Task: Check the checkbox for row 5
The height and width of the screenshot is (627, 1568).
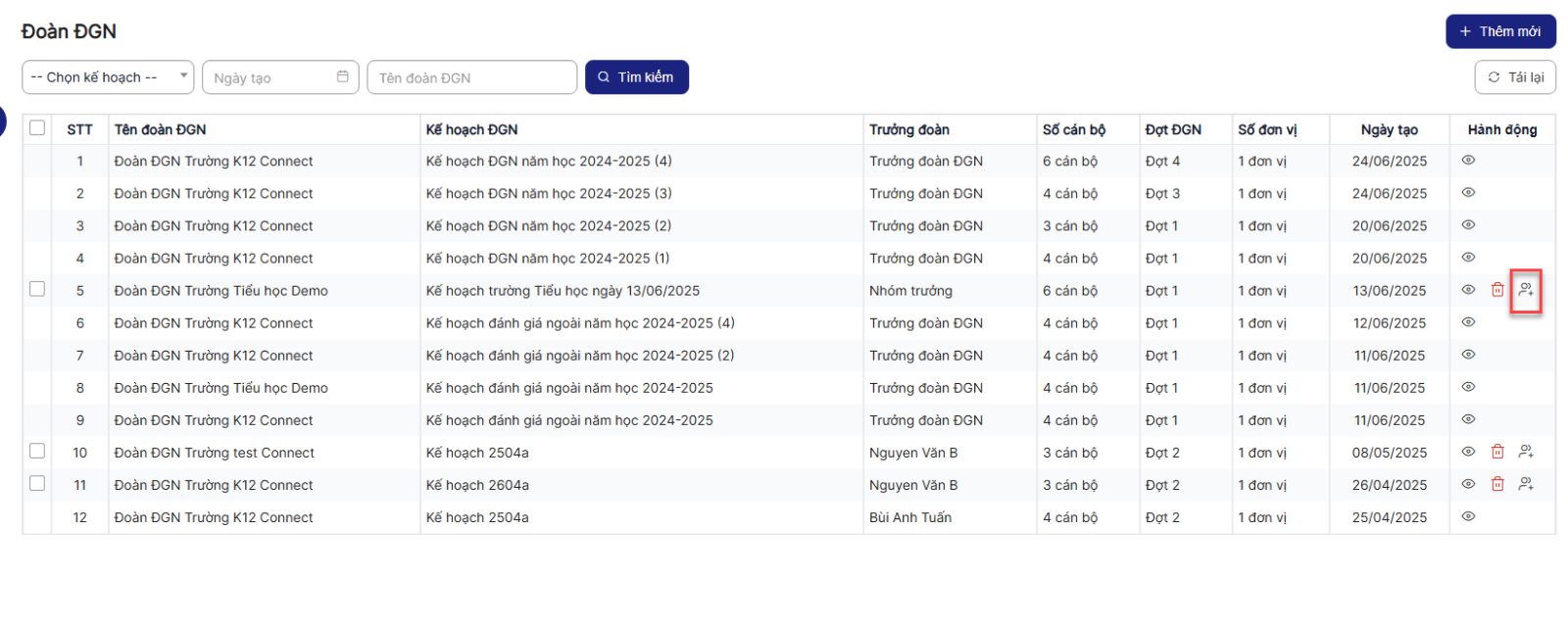Action: click(37, 289)
